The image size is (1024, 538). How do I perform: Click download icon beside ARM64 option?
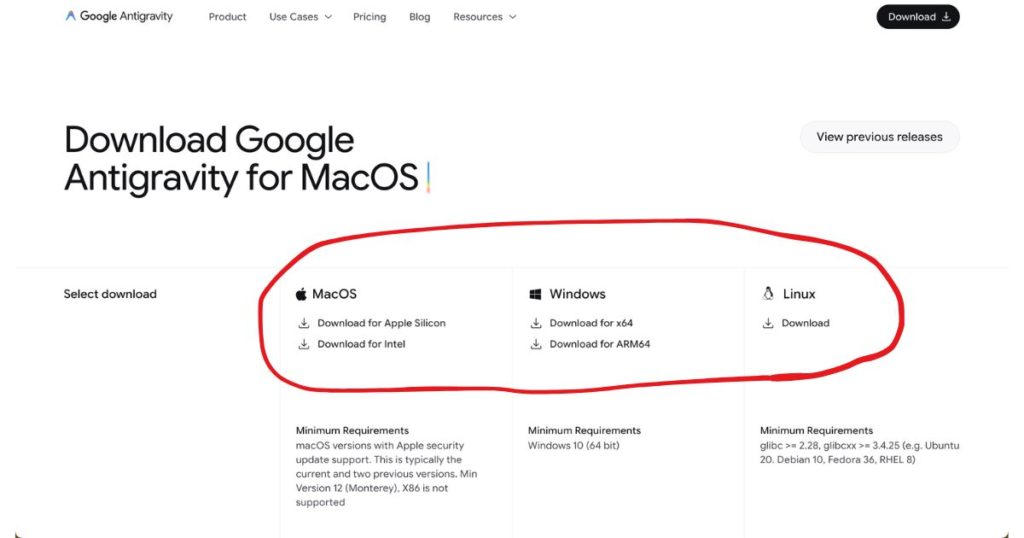(x=536, y=344)
